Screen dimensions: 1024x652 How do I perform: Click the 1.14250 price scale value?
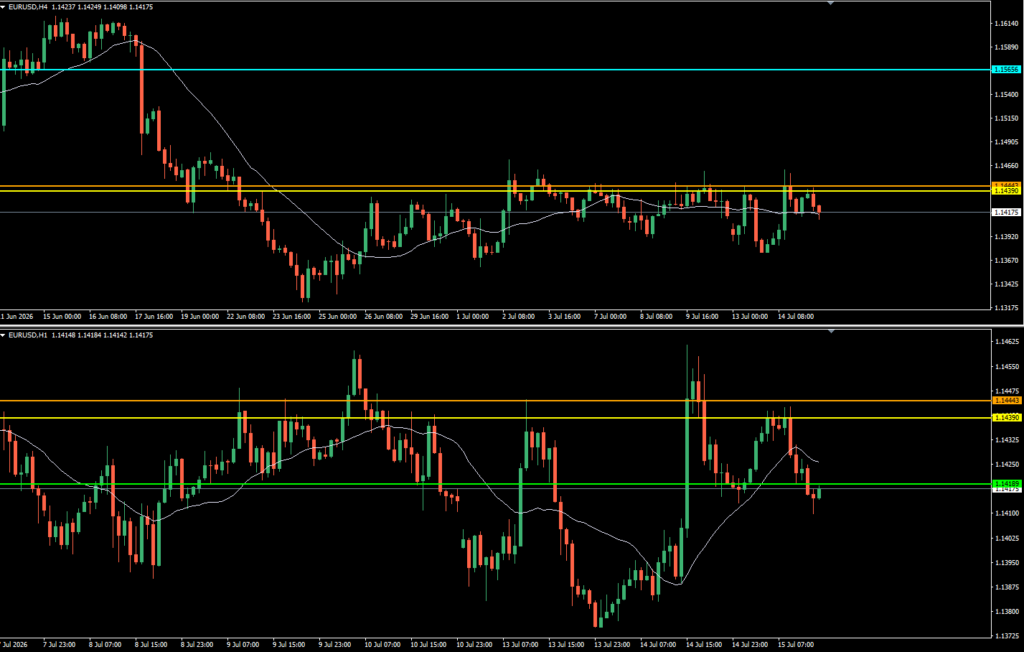[x=1006, y=465]
